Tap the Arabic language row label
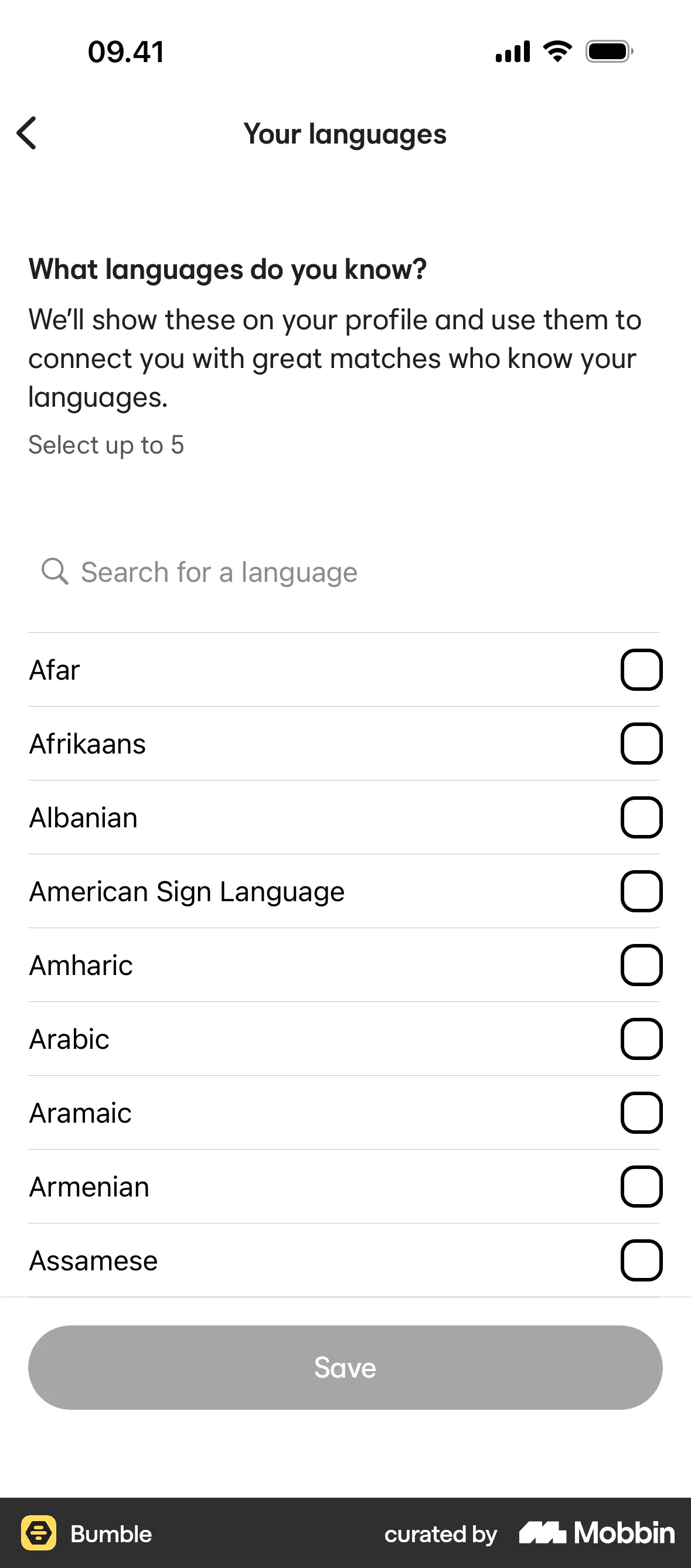691x1568 pixels. point(69,1039)
